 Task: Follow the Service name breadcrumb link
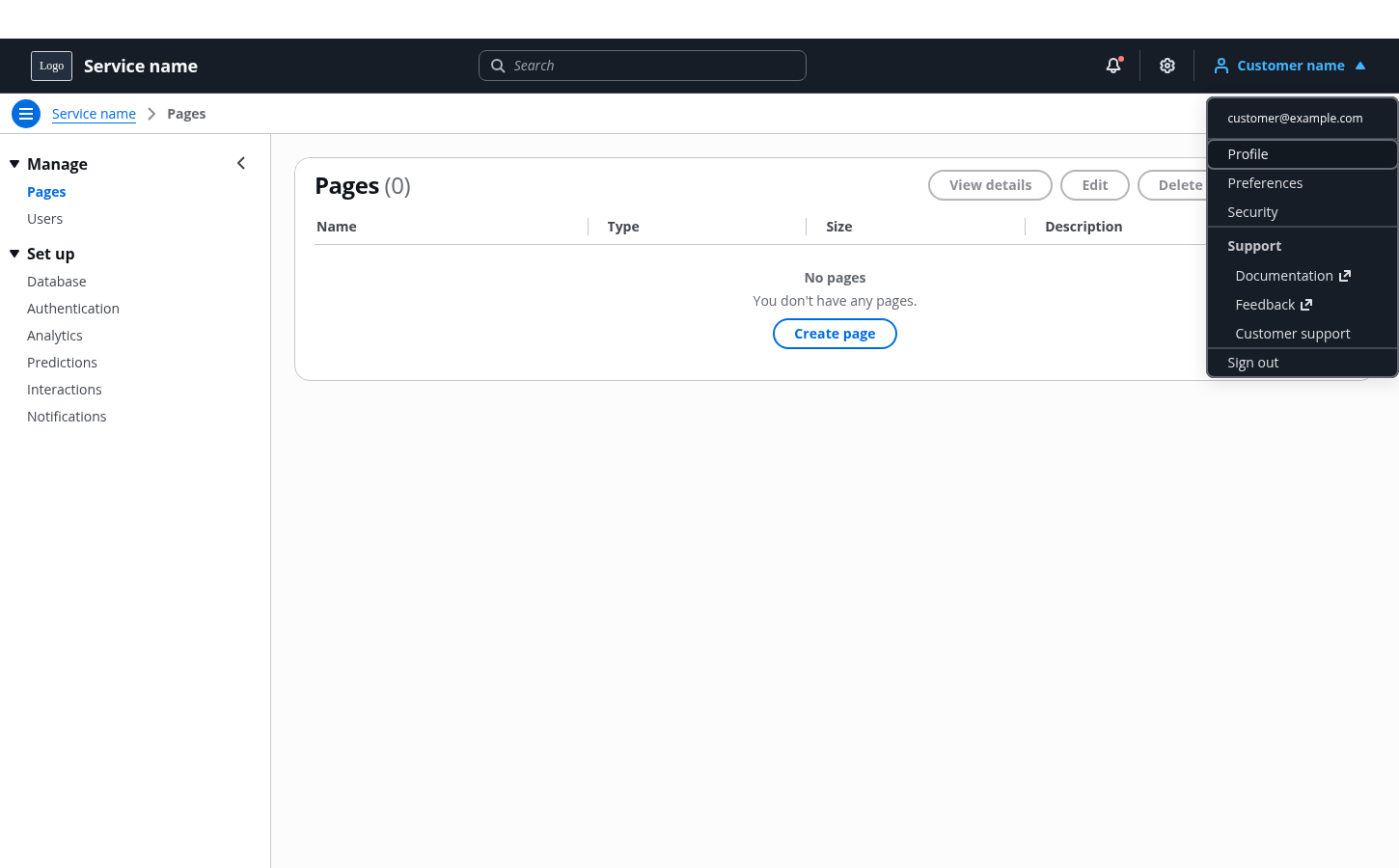94,114
